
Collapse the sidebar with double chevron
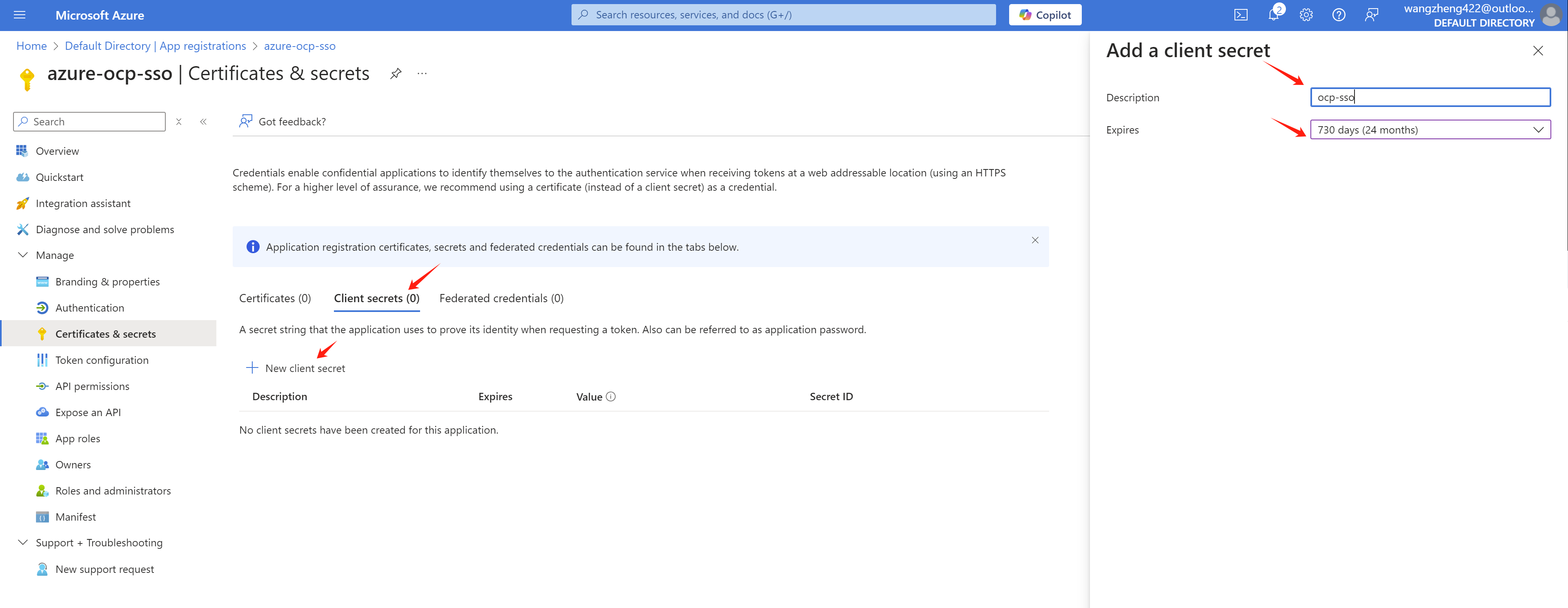click(203, 122)
